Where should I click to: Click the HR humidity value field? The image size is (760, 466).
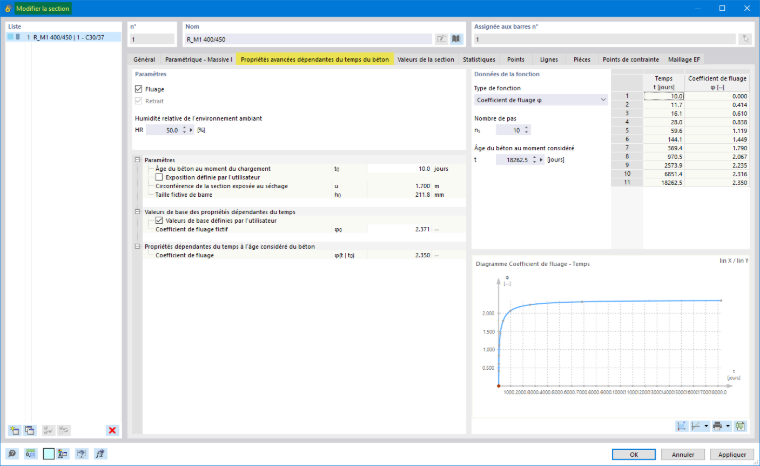click(x=163, y=130)
